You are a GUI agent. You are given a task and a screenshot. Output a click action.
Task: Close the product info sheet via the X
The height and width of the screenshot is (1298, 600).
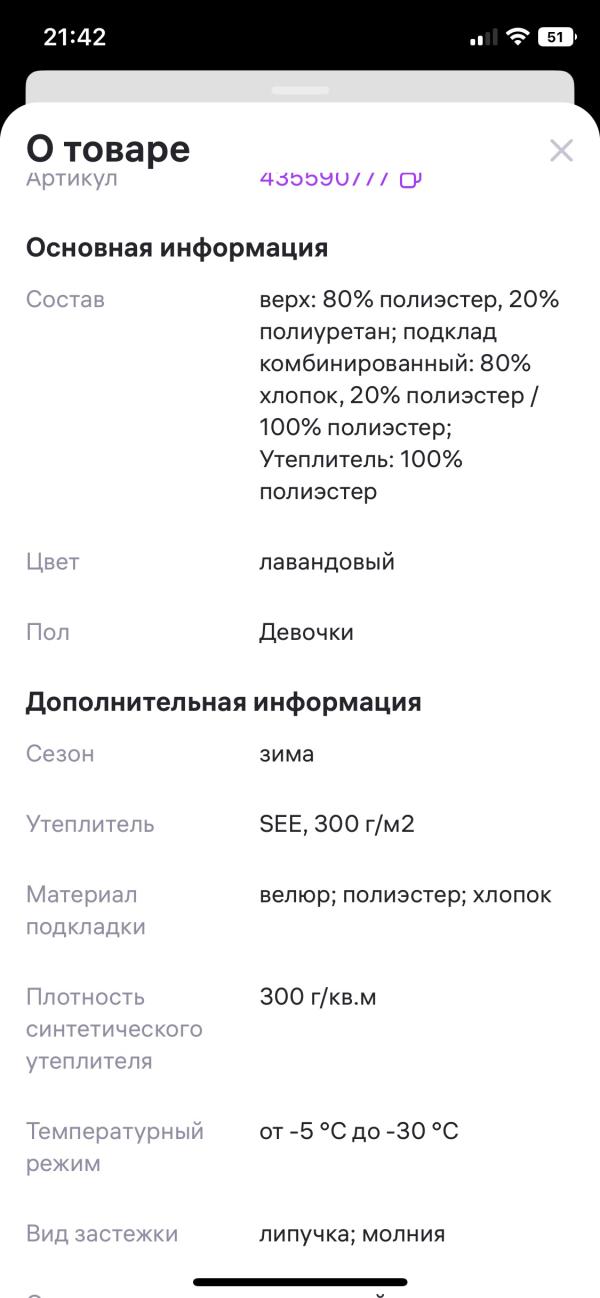562,150
